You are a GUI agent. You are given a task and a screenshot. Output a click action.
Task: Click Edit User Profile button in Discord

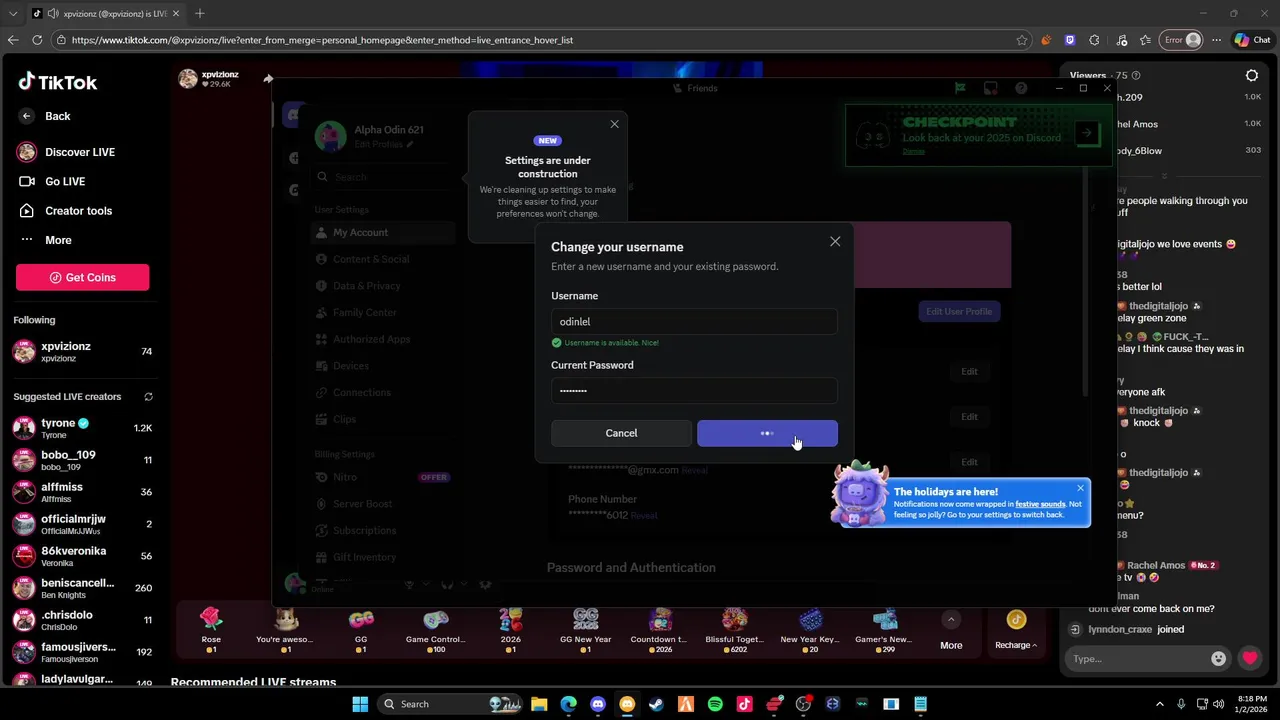(959, 311)
